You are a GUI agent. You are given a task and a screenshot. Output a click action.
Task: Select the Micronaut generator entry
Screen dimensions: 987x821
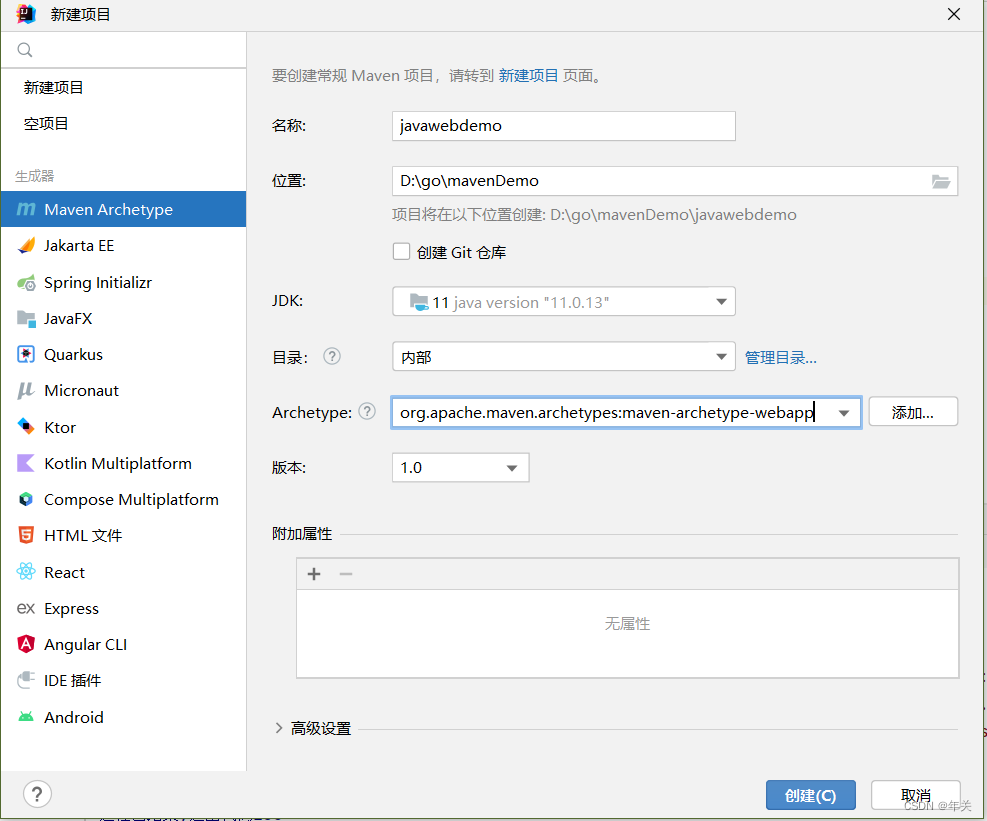coord(123,390)
